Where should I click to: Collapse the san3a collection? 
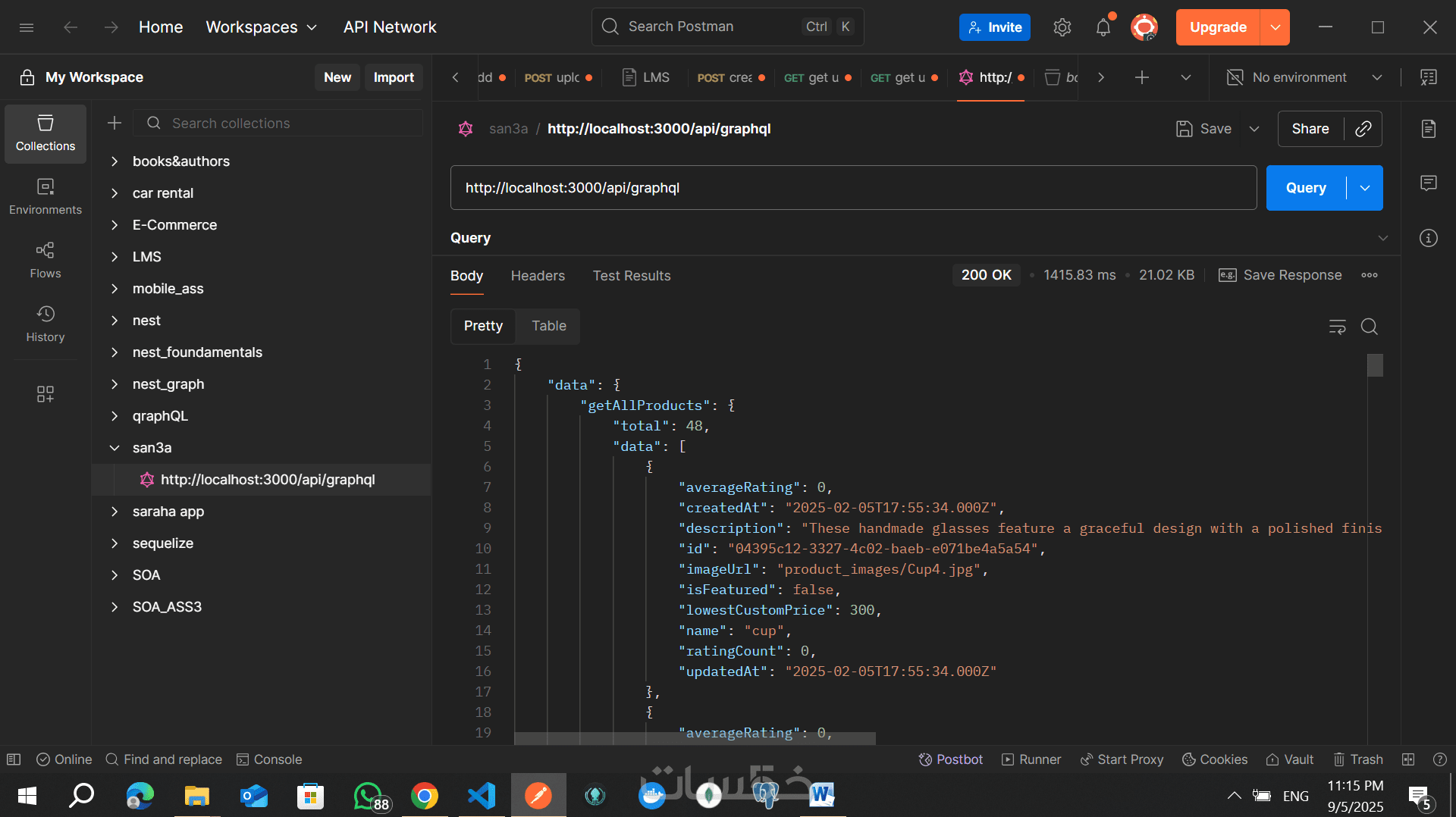115,448
